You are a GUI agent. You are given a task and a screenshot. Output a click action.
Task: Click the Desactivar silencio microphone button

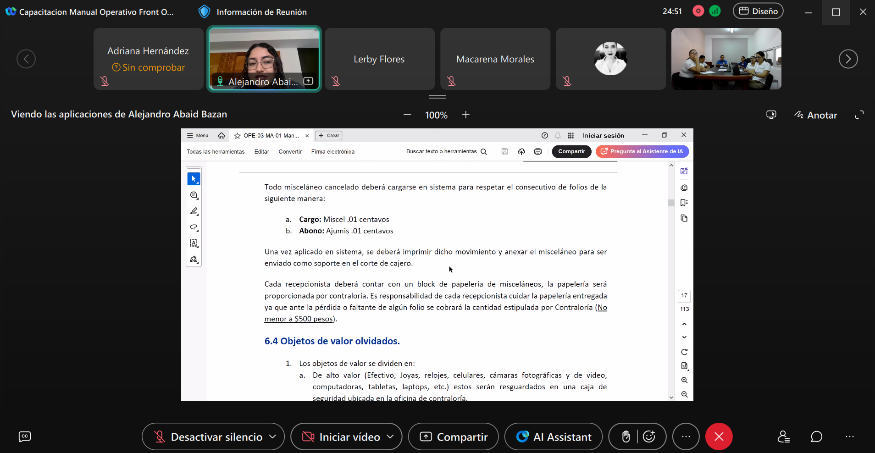pos(206,437)
